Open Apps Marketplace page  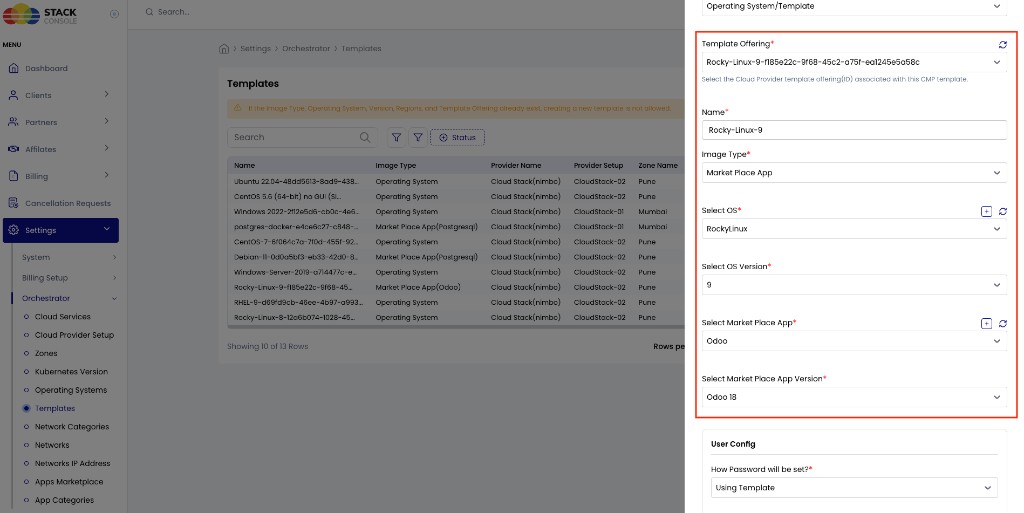[x=69, y=482]
